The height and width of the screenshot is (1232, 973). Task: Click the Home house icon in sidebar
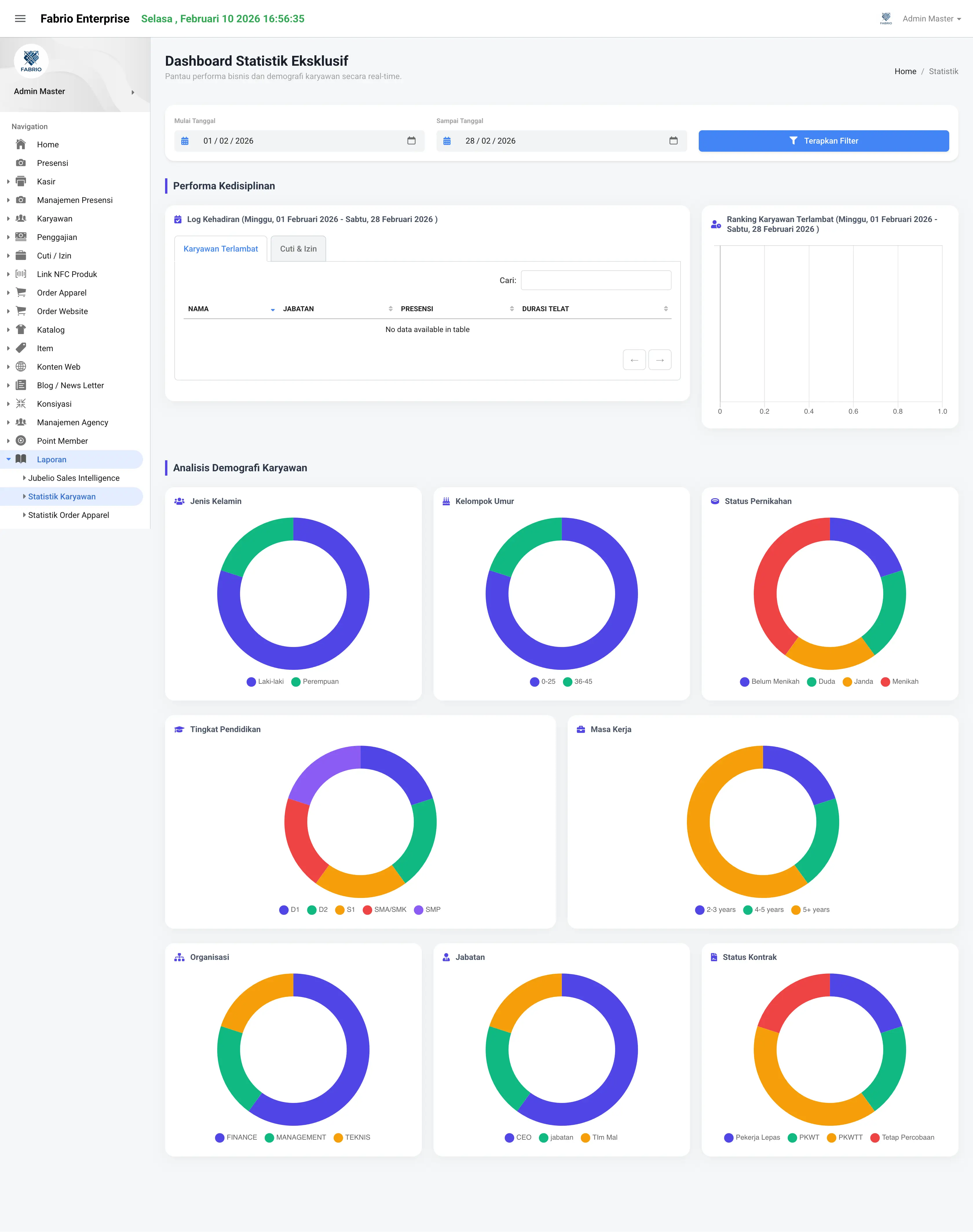(x=21, y=144)
